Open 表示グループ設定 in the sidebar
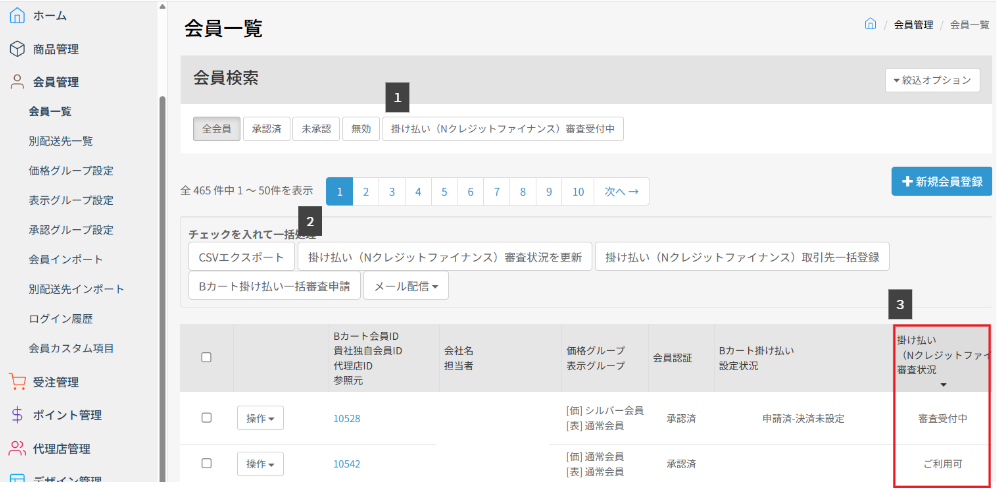Viewport: 999px width, 492px height. pyautogui.click(x=71, y=200)
